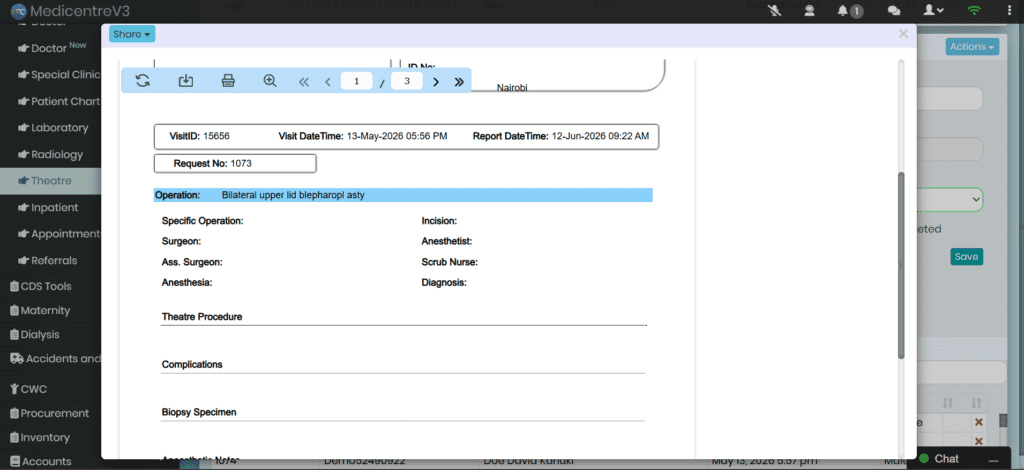Image resolution: width=1024 pixels, height=470 pixels.
Task: Expand Inventory section
Action: [x=40, y=437]
